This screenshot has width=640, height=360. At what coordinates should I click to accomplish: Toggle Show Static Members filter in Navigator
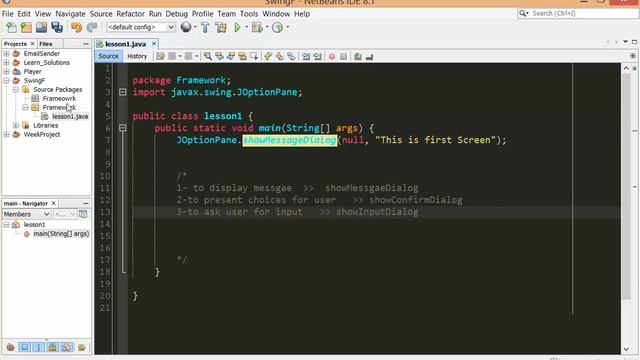(38, 347)
